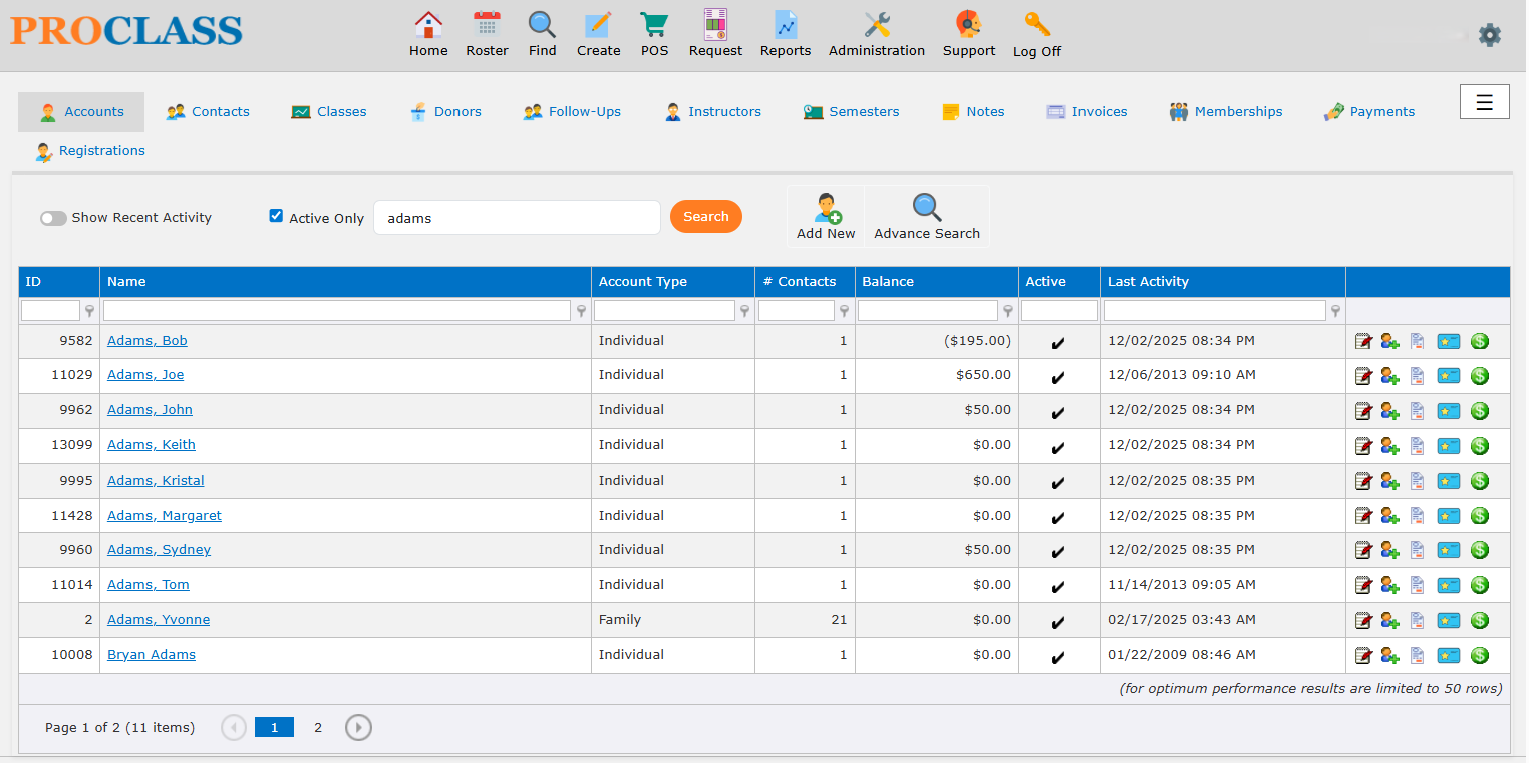1529x763 pixels.
Task: Switch to the Contacts tab
Action: coord(208,111)
